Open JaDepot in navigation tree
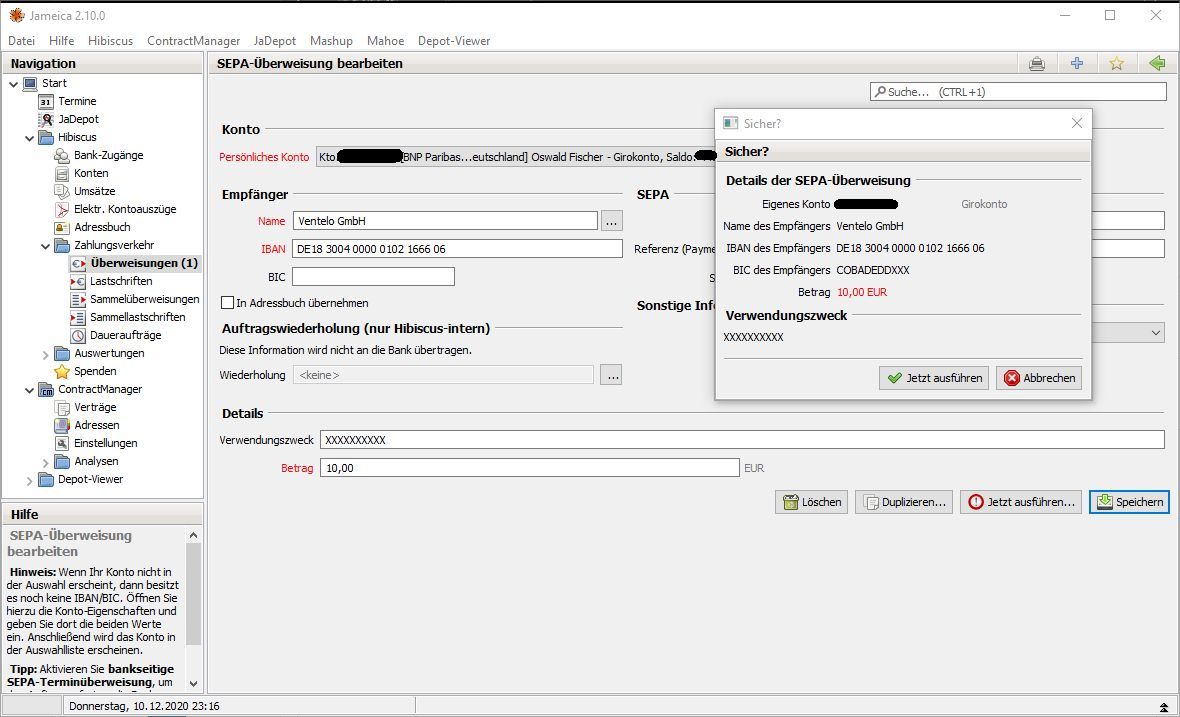Image resolution: width=1180 pixels, height=717 pixels. pyautogui.click(x=78, y=119)
